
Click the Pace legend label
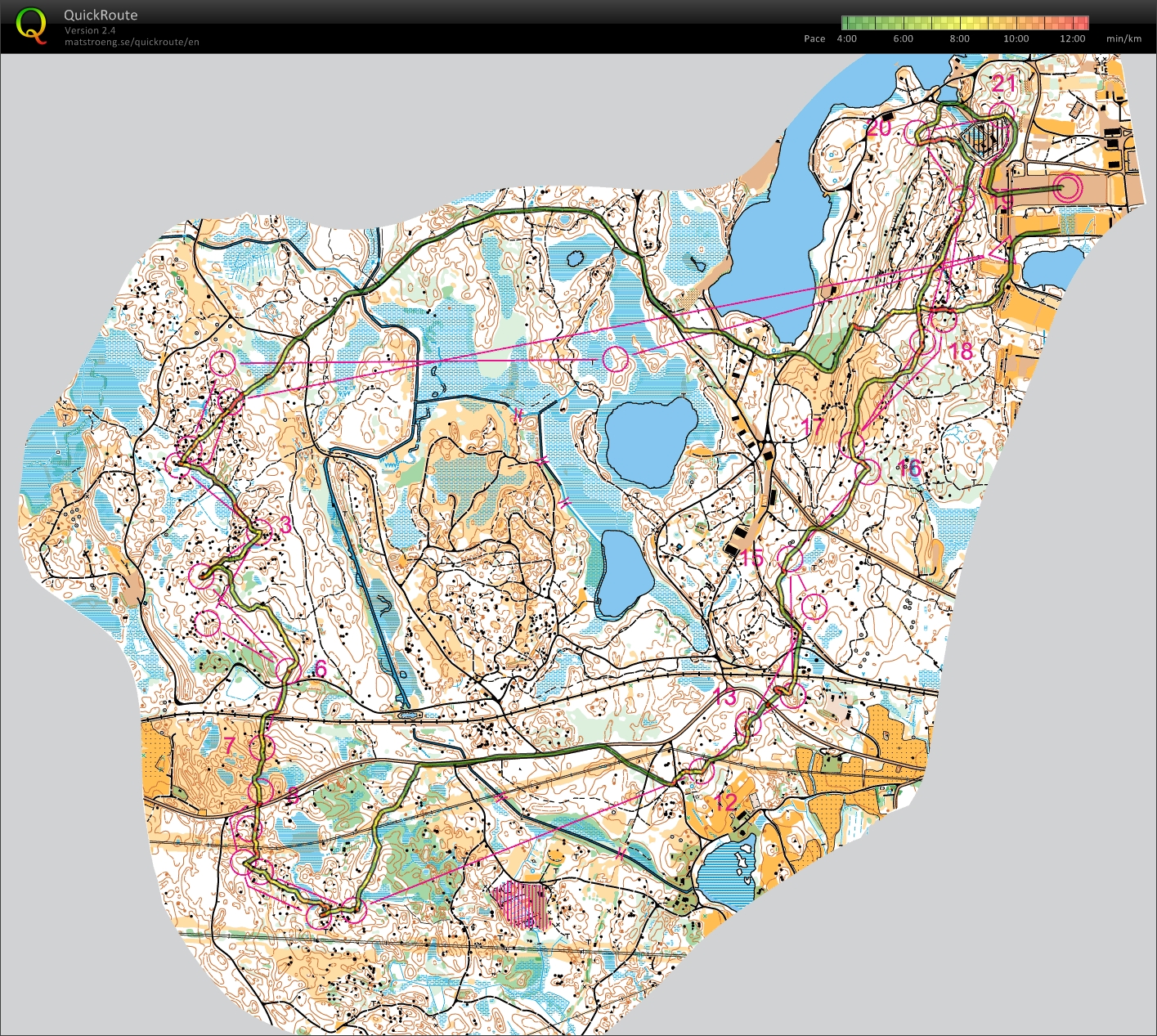point(814,38)
